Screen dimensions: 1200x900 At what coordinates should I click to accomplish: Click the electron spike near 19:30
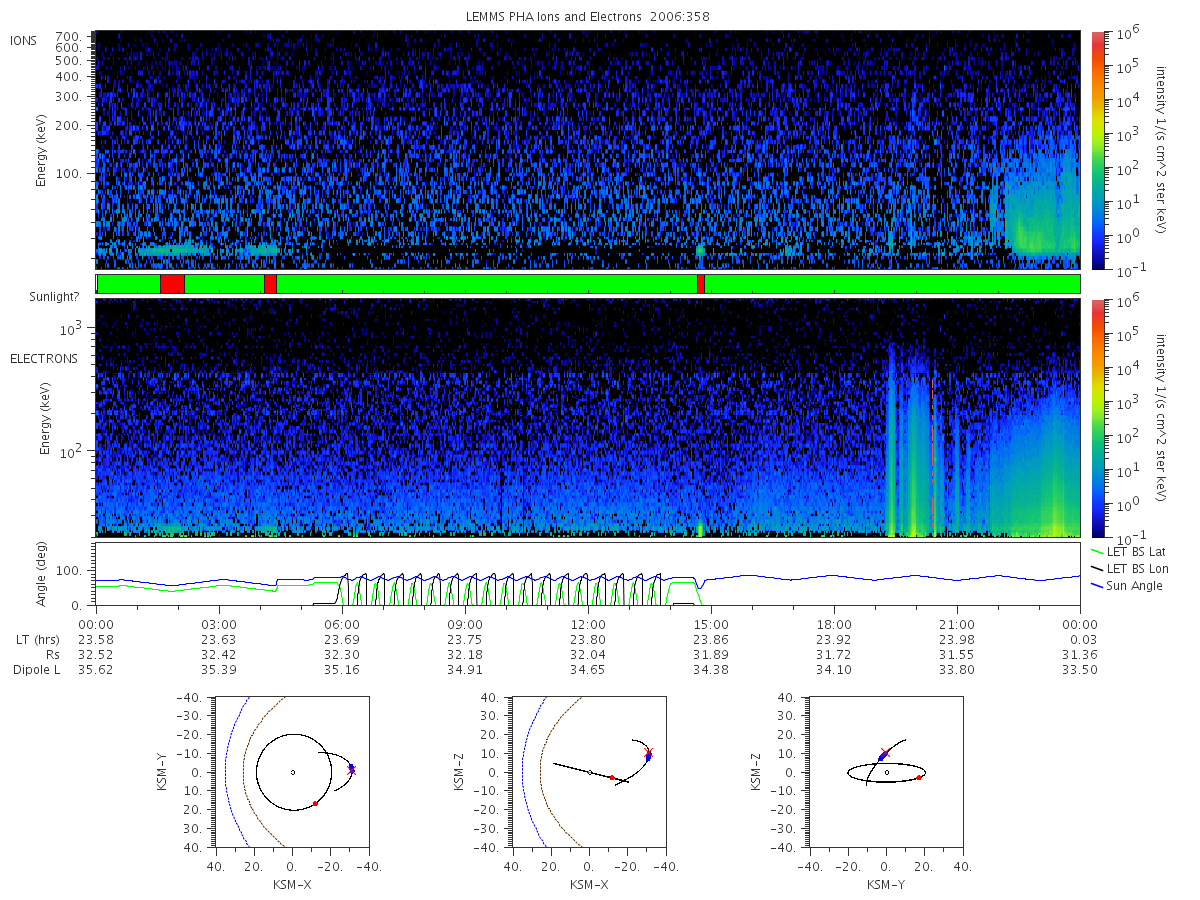pos(891,440)
